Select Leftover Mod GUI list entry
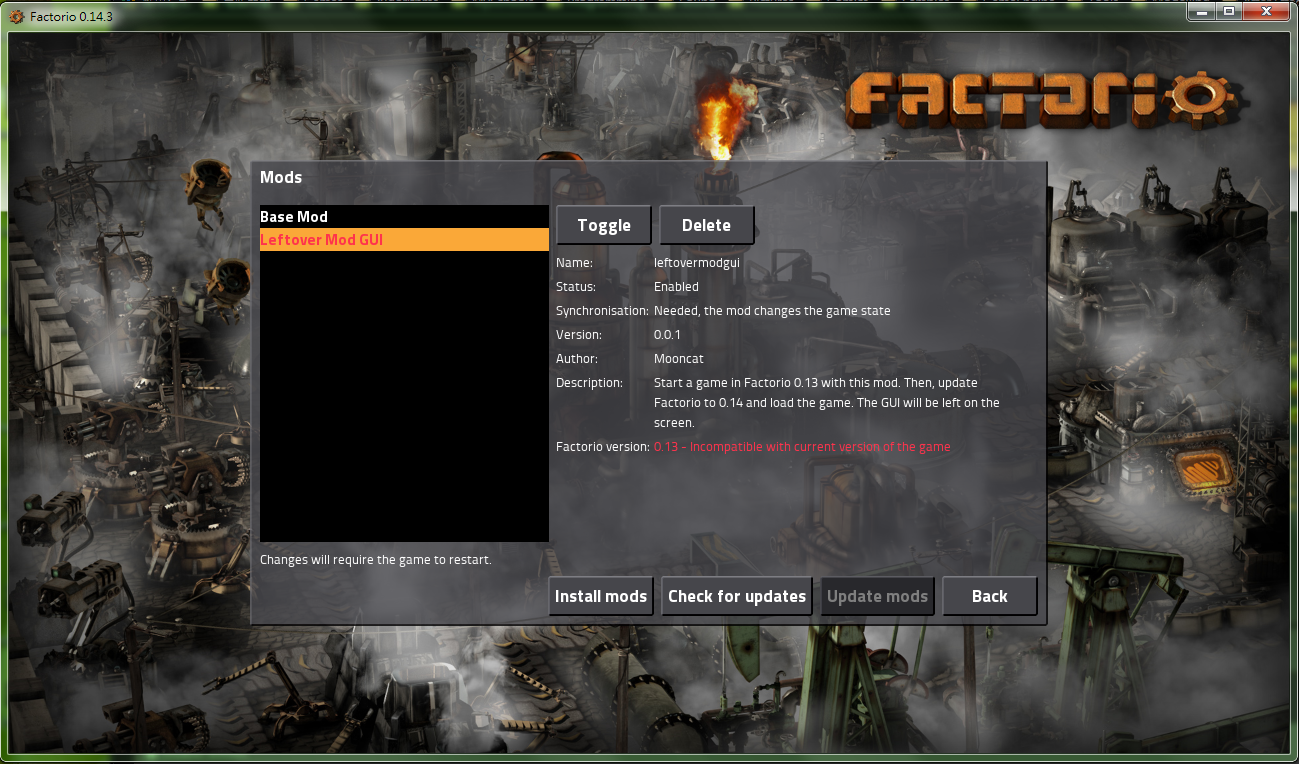 tap(404, 240)
